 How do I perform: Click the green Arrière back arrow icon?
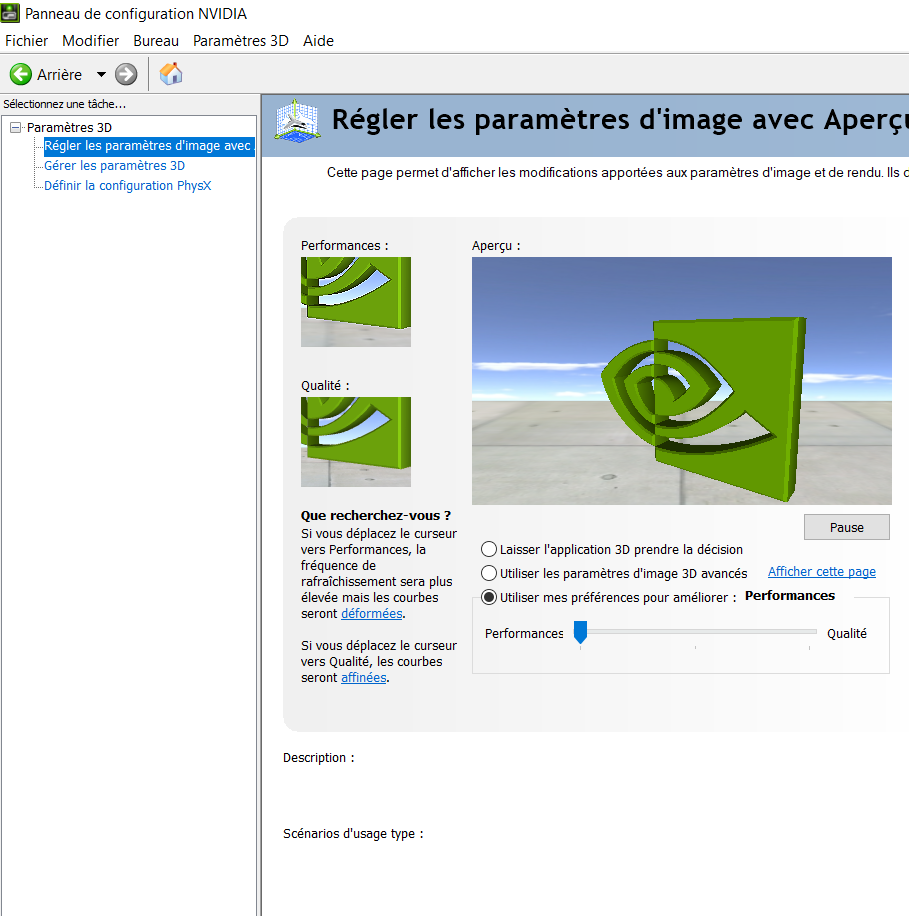pos(22,74)
